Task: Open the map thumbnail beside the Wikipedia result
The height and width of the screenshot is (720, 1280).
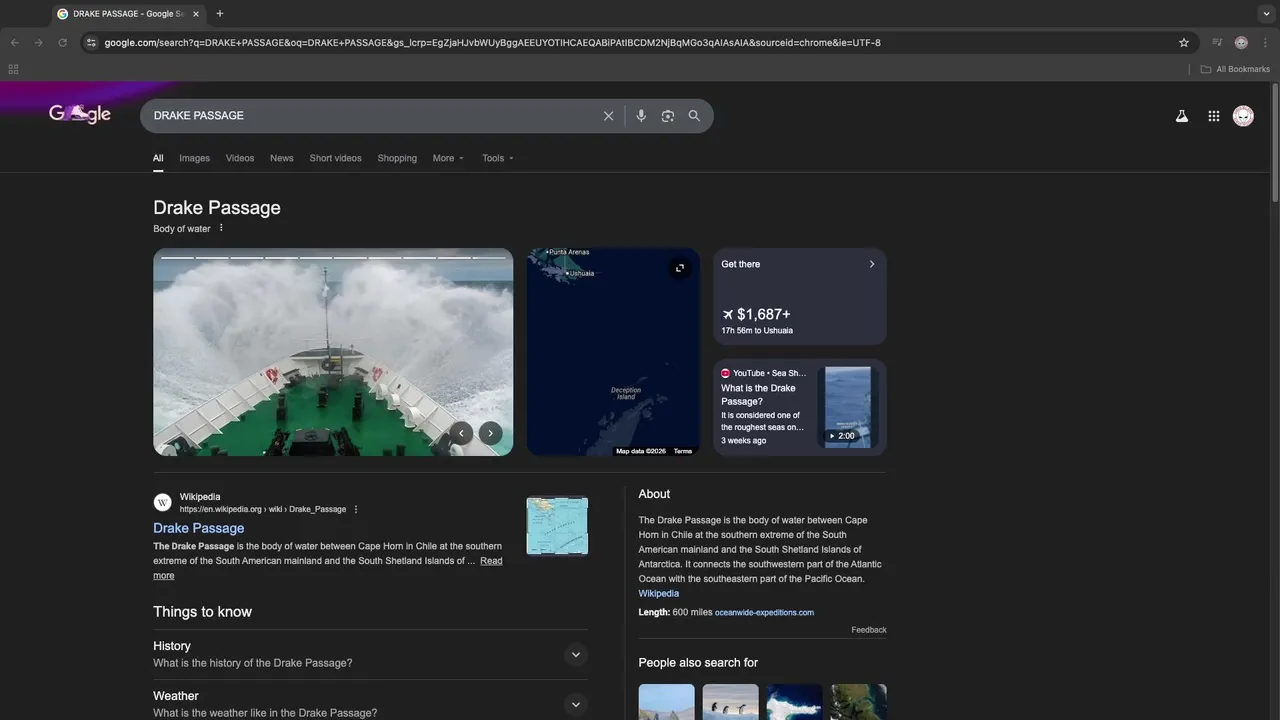Action: (557, 526)
